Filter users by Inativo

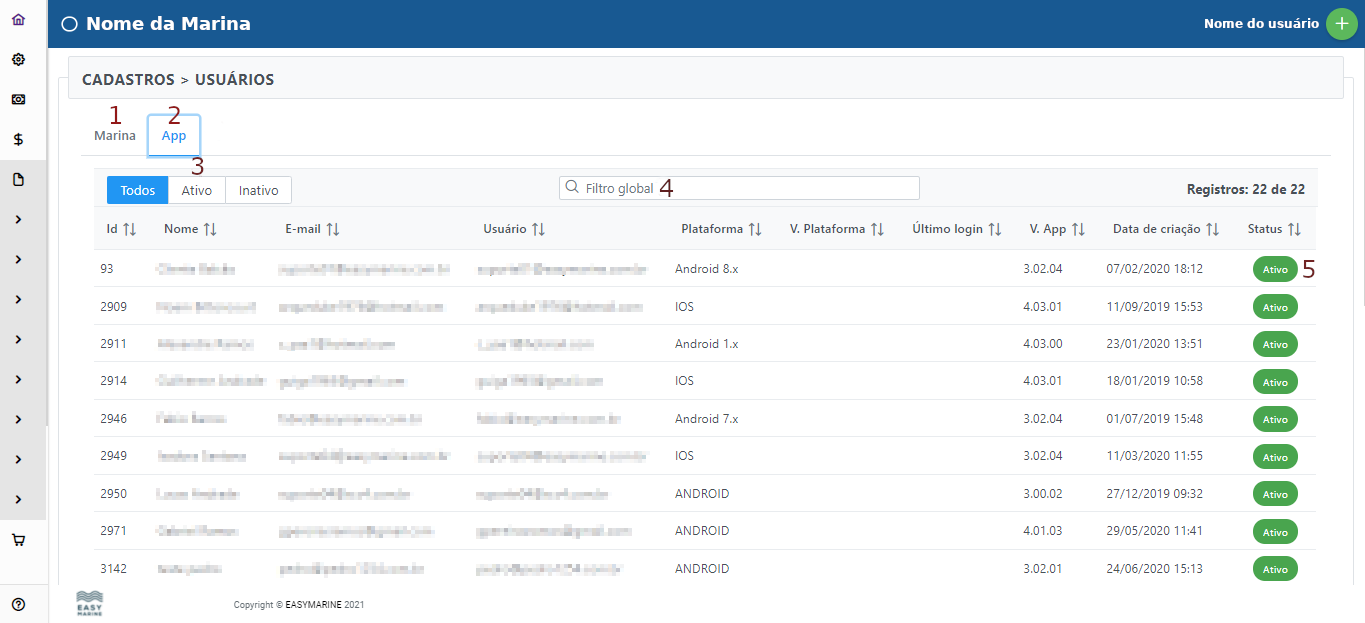point(258,190)
